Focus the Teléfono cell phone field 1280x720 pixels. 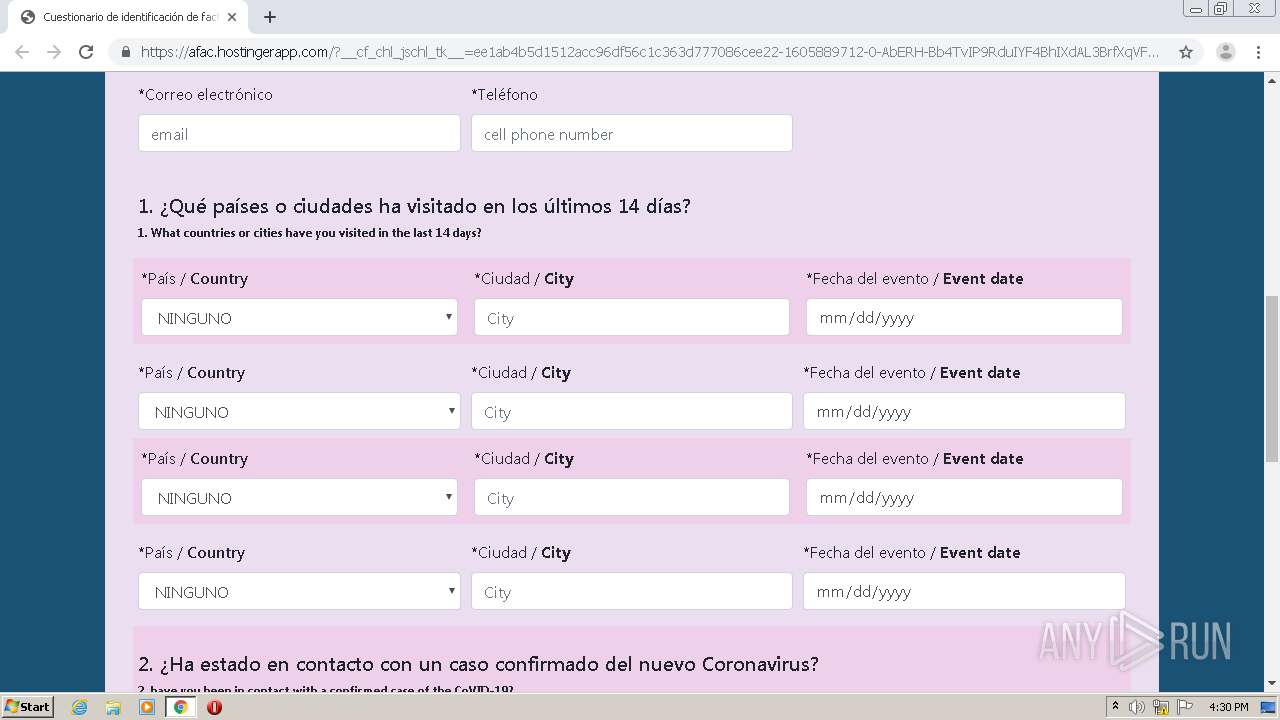(632, 133)
